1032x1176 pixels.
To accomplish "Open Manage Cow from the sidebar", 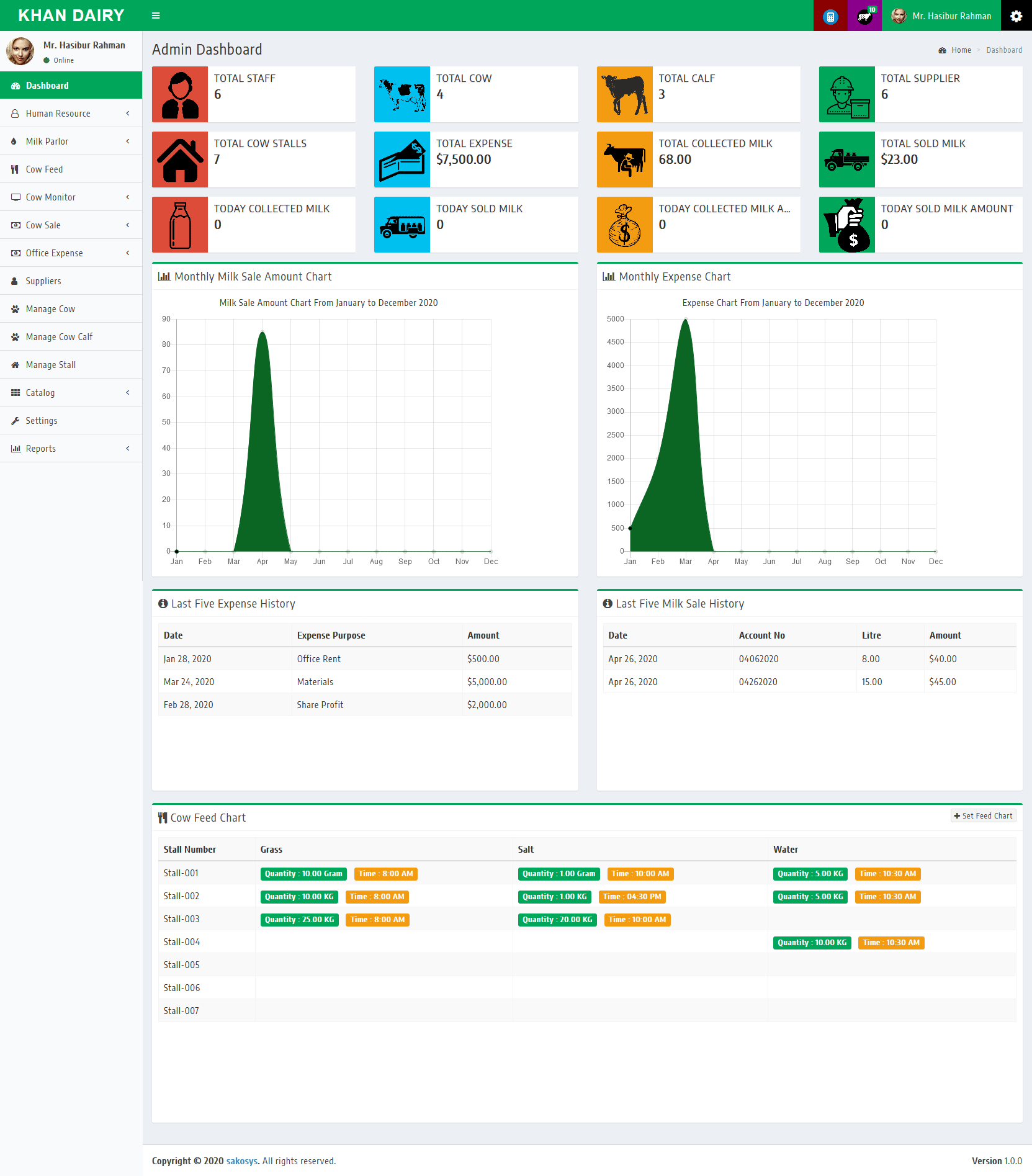I will [x=15, y=308].
